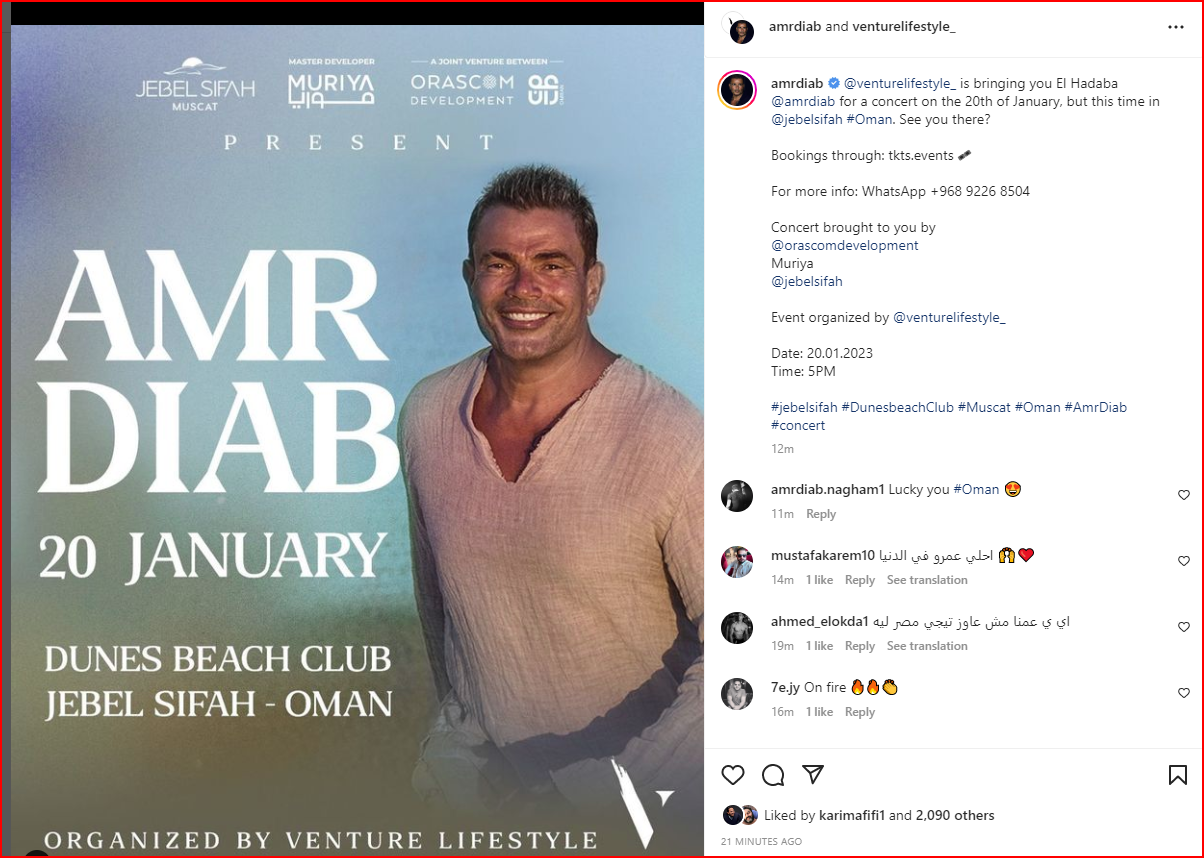The width and height of the screenshot is (1204, 858).
Task: Open the ahmed_elokda1 avatar
Action: tap(737, 628)
